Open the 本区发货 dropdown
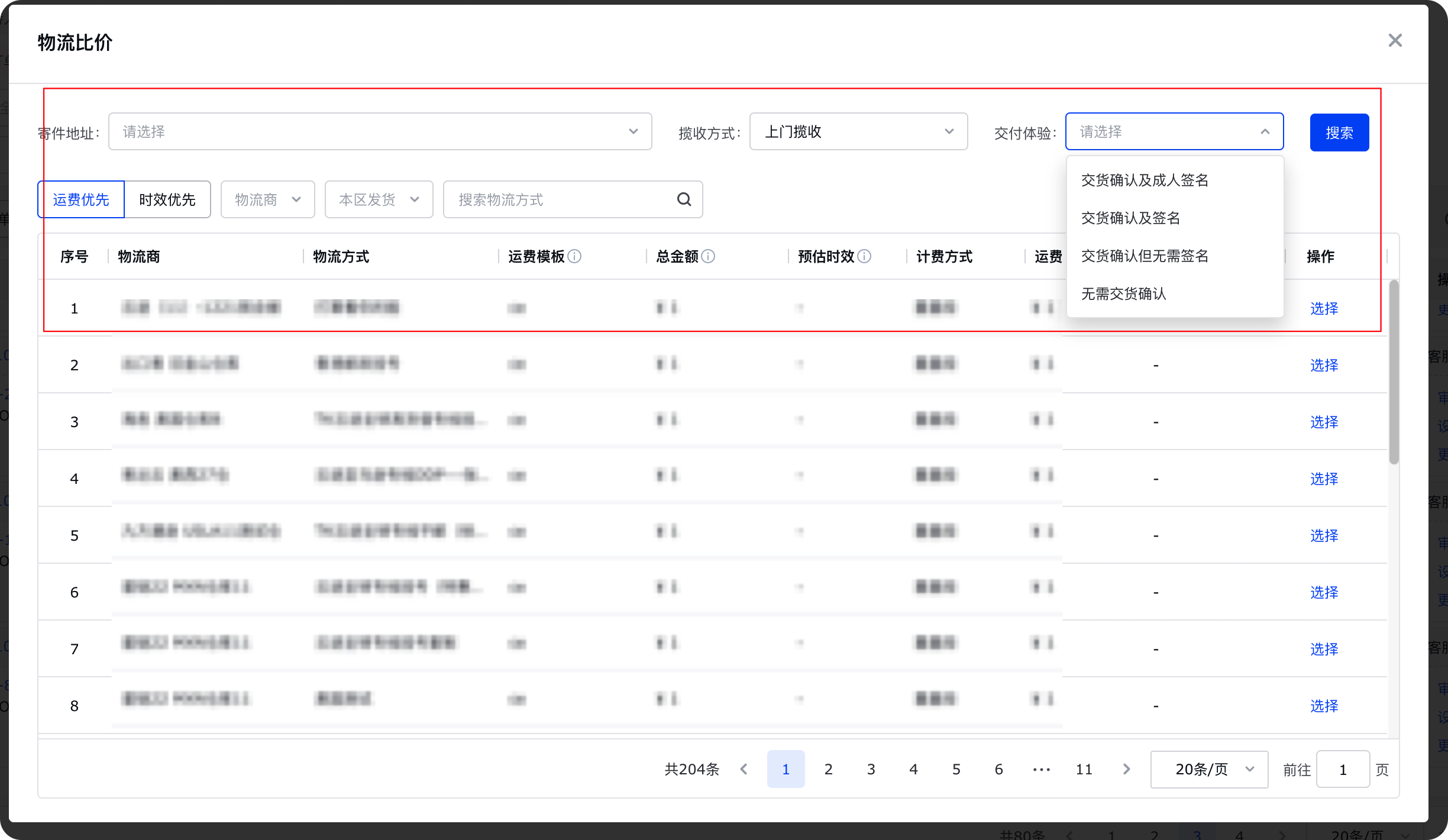This screenshot has width=1448, height=840. coord(379,199)
